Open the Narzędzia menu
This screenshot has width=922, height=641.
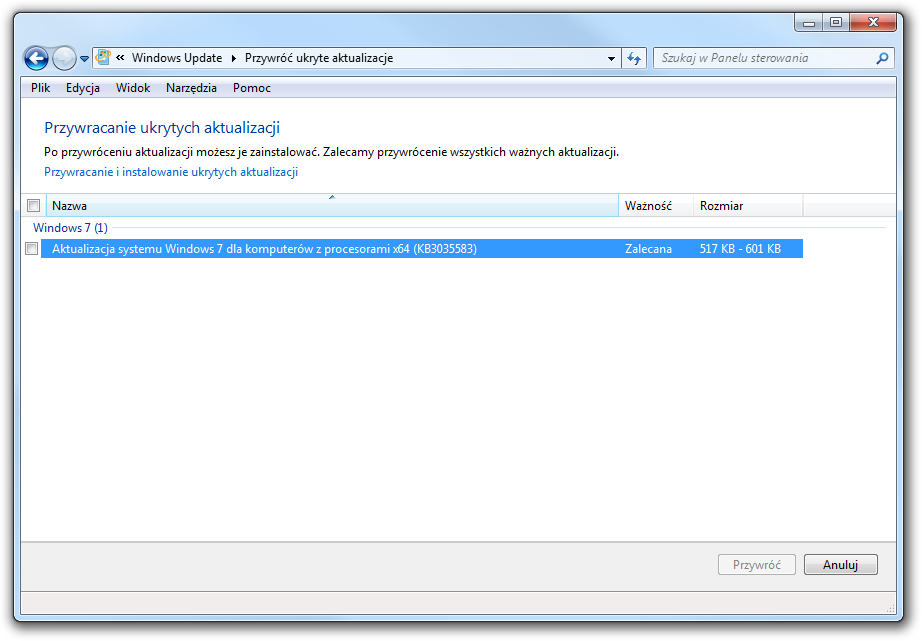point(191,88)
